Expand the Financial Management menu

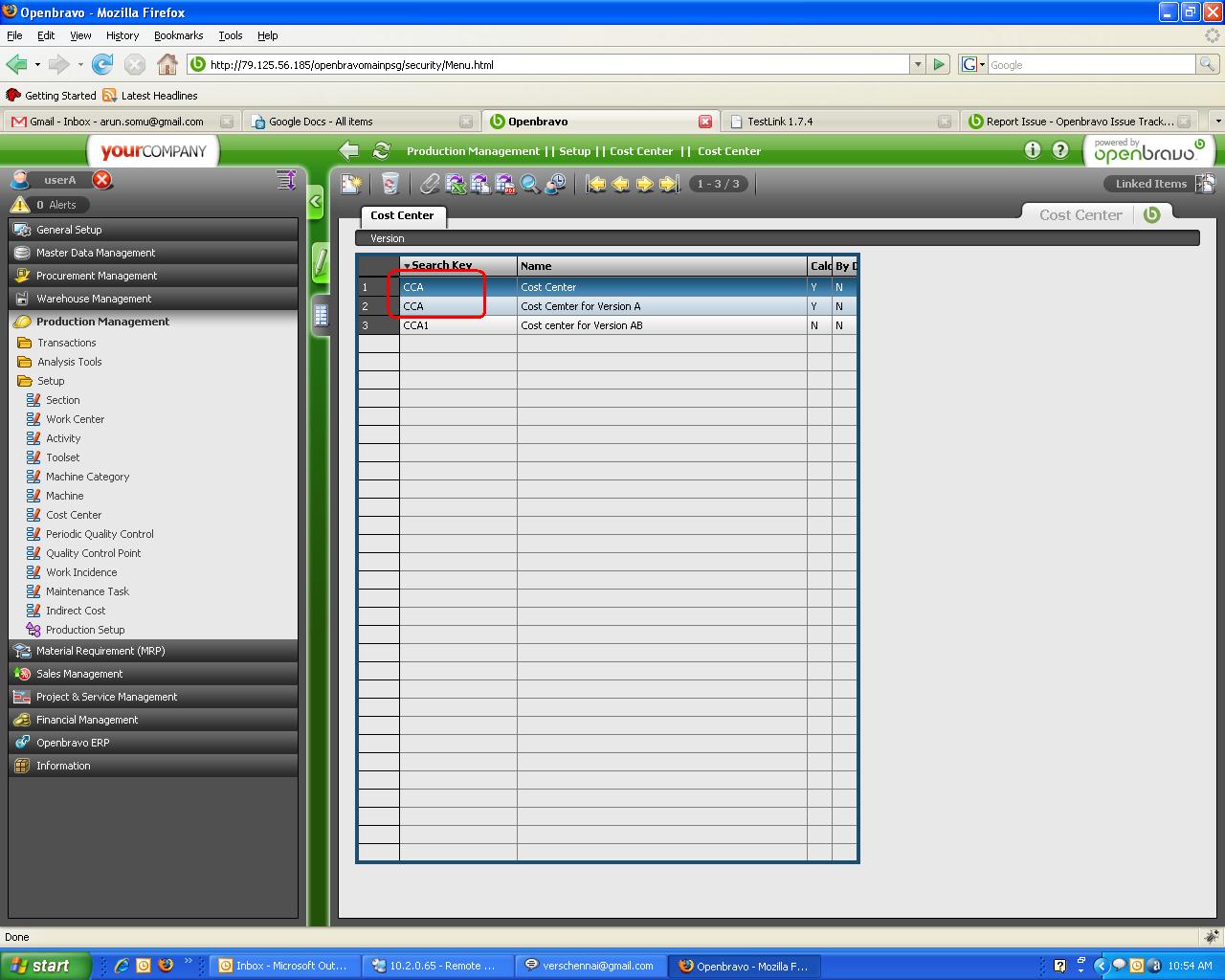(153, 720)
